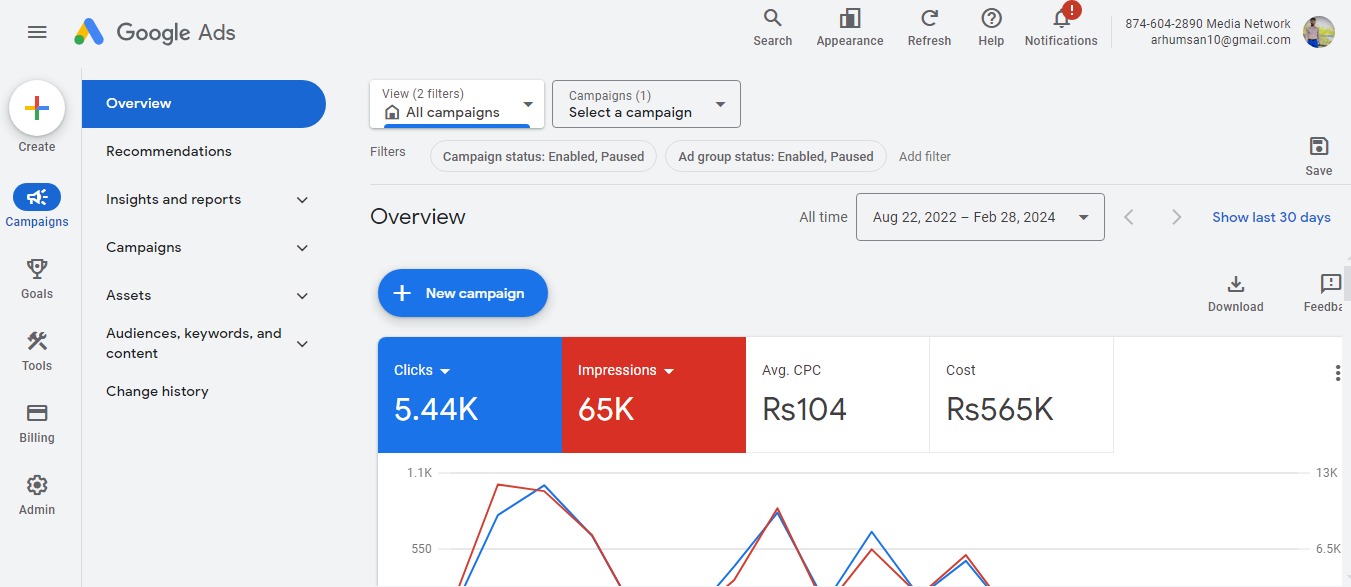This screenshot has height=587, width=1351.
Task: Refresh the page data
Action: [929, 19]
